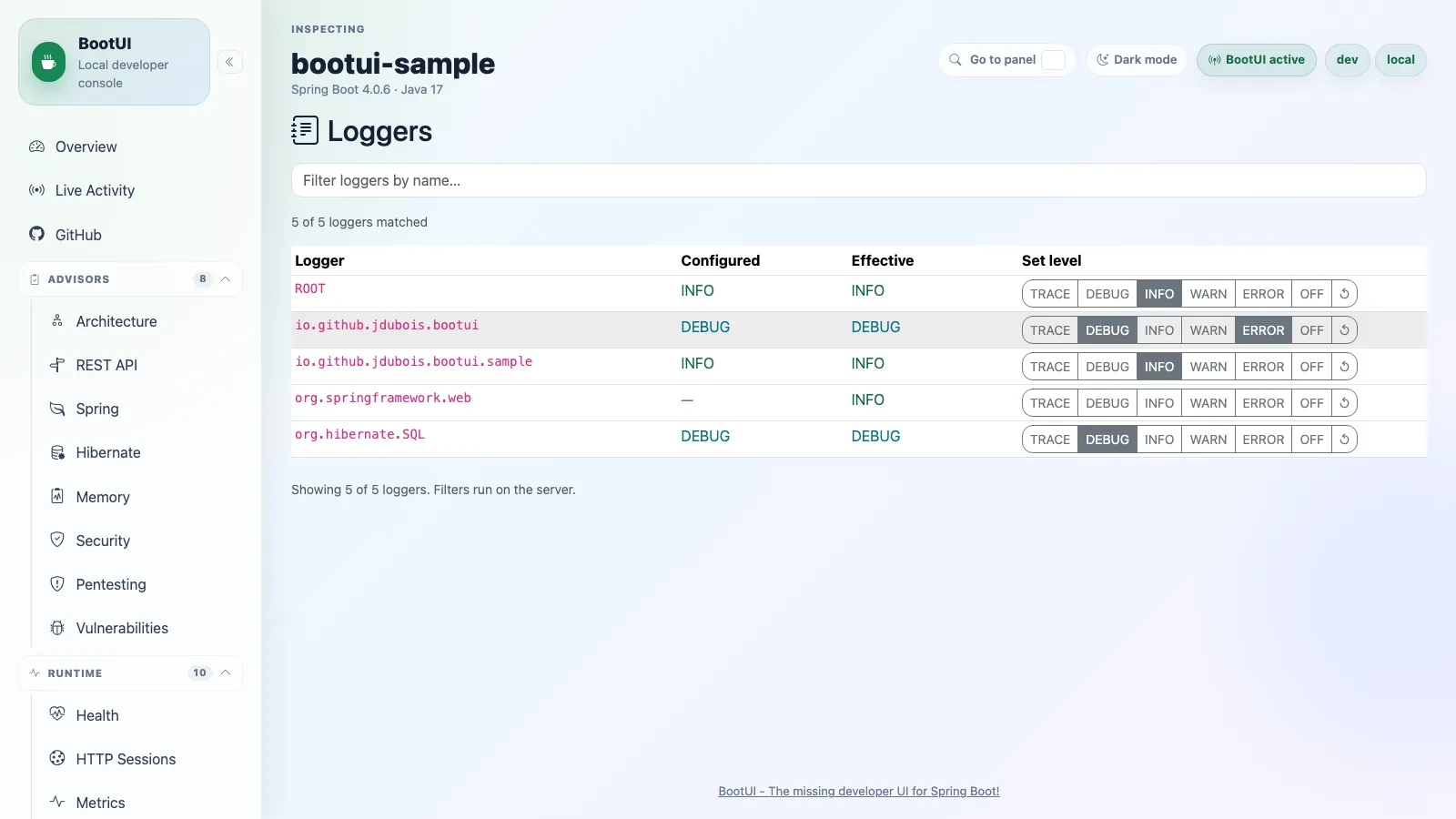Viewport: 1456px width, 819px height.
Task: Click the Security shield-check icon
Action: pyautogui.click(x=57, y=540)
